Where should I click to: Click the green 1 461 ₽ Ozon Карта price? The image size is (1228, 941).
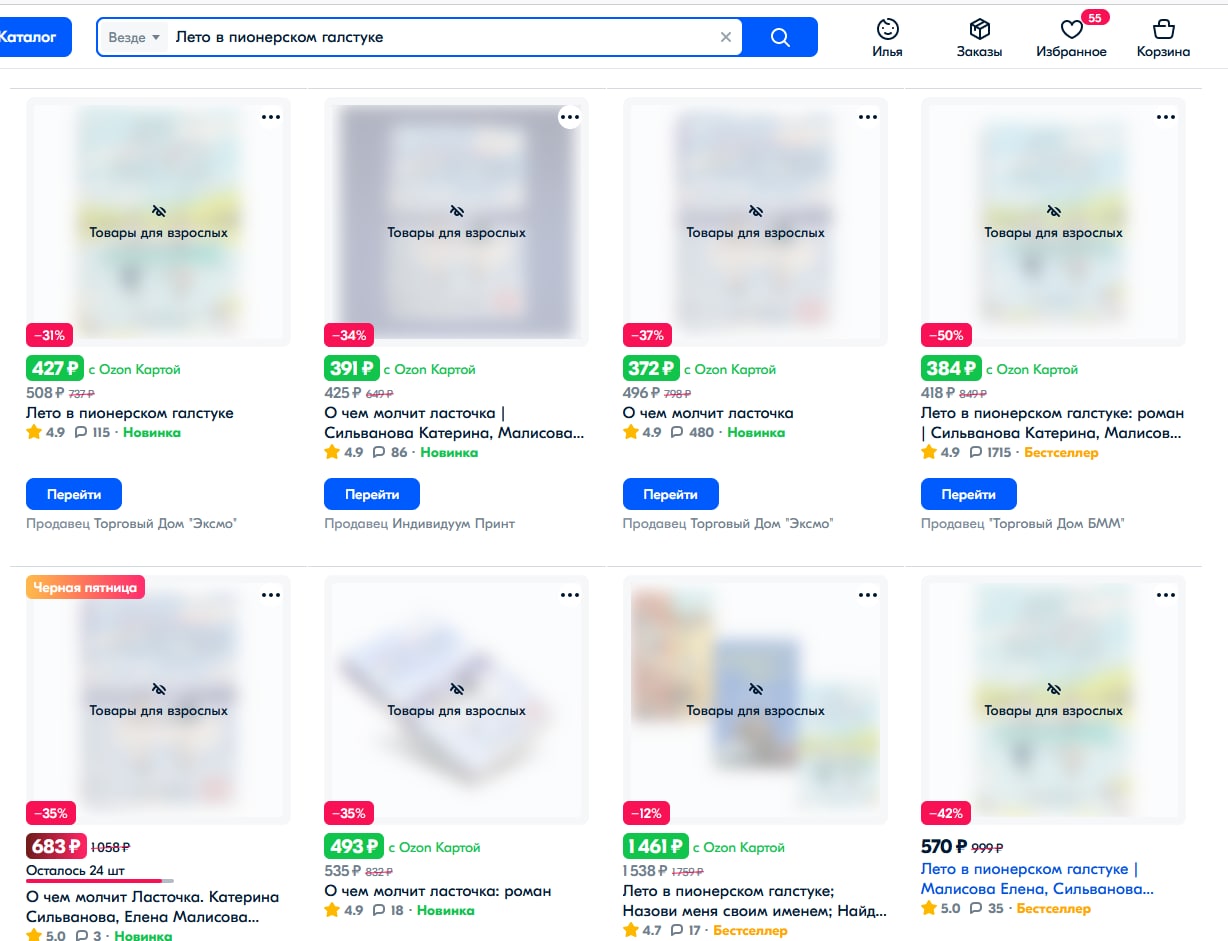(x=655, y=847)
